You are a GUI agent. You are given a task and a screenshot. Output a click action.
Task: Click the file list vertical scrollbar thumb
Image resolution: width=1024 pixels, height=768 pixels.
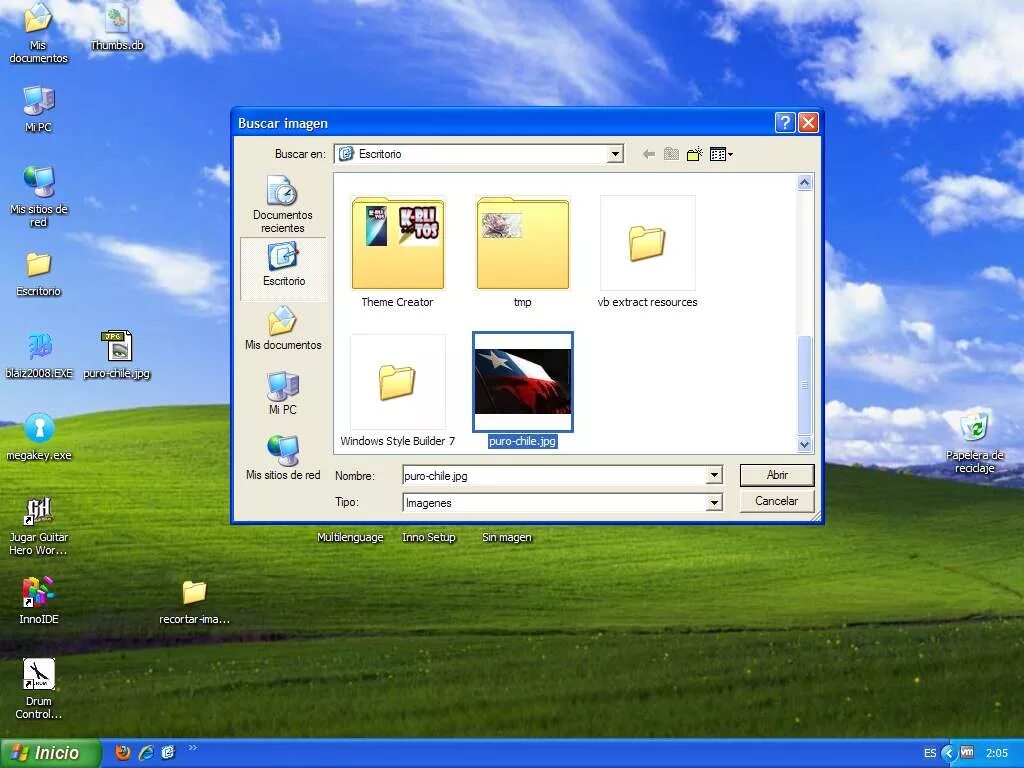(805, 385)
